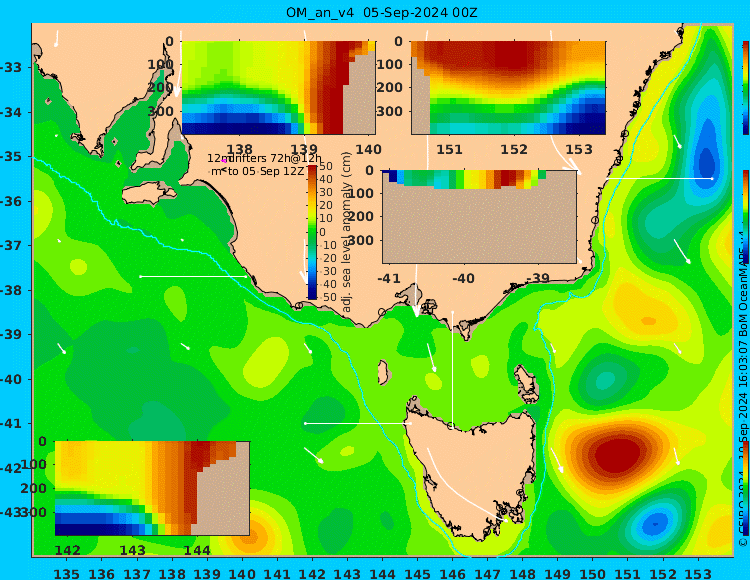Click the main longitude axis label 148

click(522, 573)
